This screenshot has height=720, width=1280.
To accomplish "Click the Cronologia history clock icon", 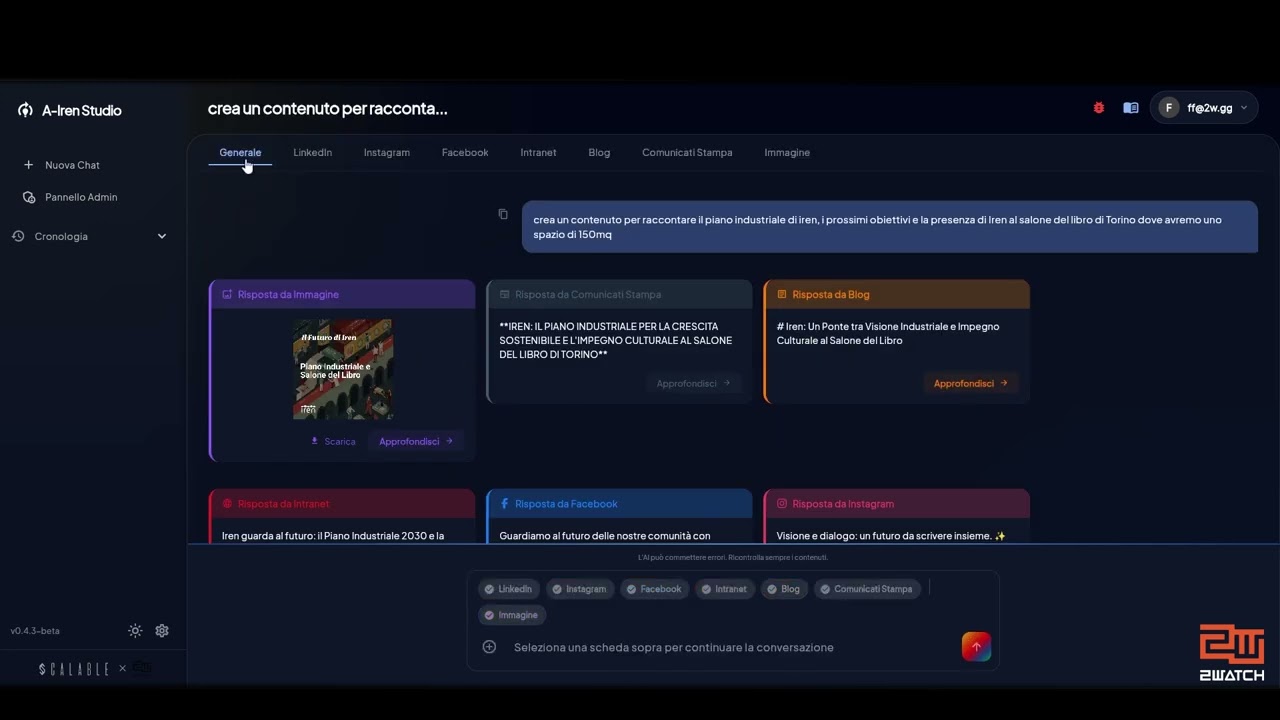I will [x=18, y=236].
